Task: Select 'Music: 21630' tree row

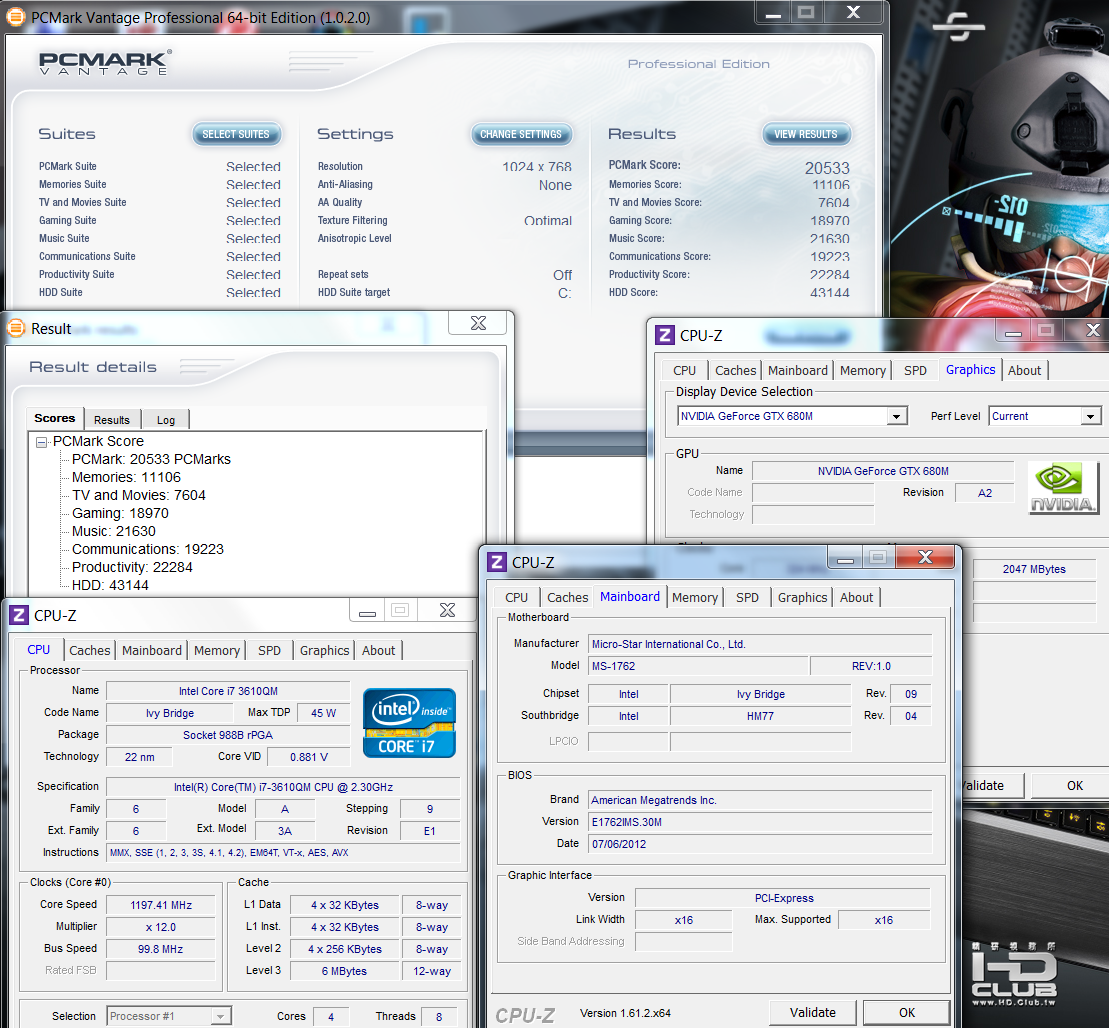Action: (113, 531)
